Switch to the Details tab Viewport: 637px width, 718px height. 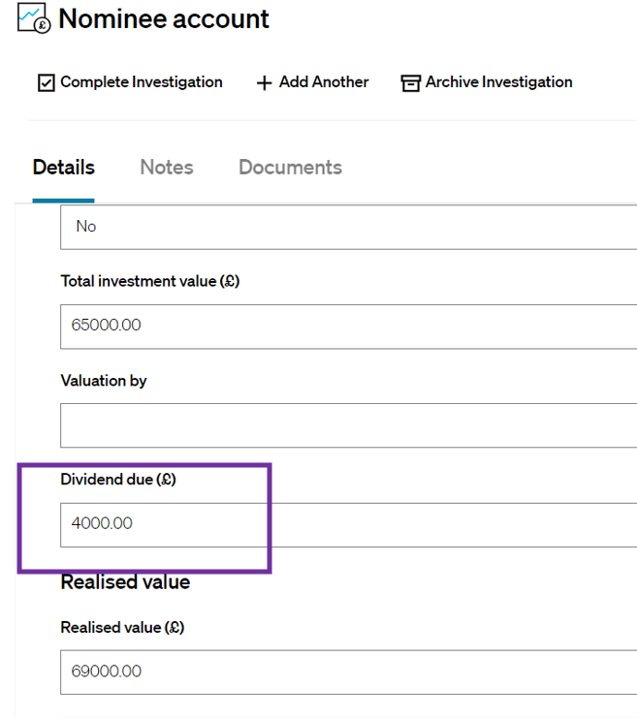click(64, 168)
